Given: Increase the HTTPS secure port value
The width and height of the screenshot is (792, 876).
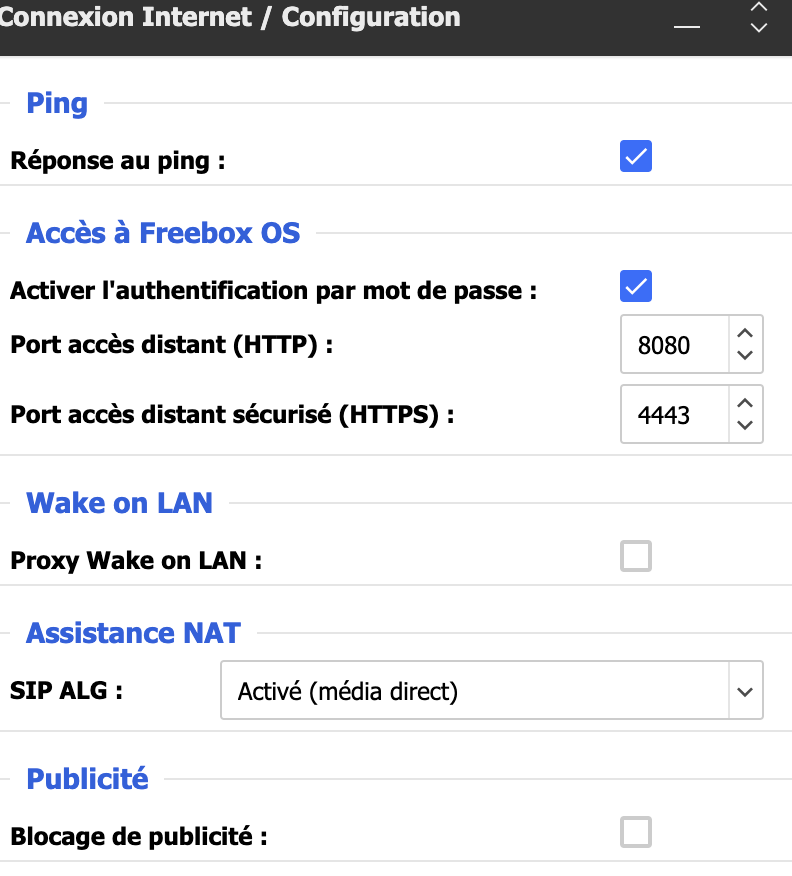Looking at the screenshot, I should coord(744,403).
